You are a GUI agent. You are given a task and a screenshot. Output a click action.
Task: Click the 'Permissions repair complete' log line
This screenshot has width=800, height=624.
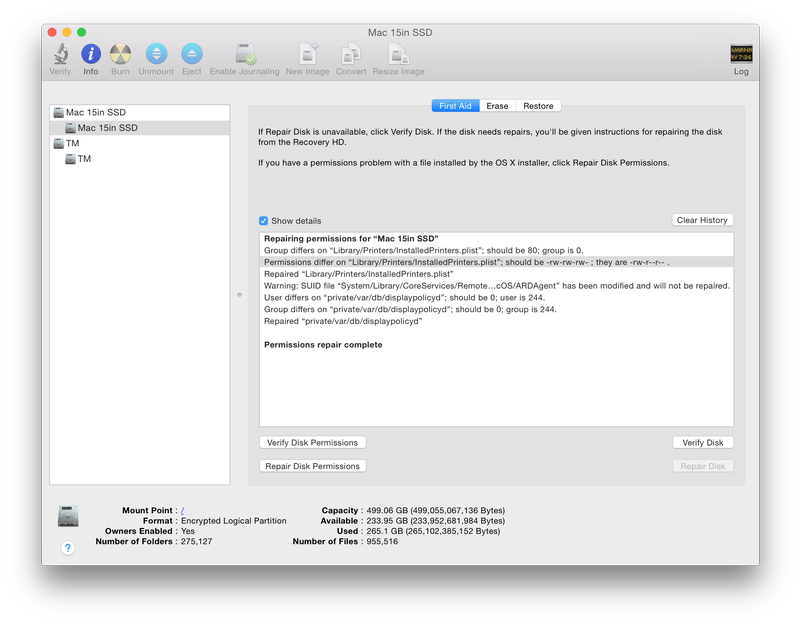(496, 345)
